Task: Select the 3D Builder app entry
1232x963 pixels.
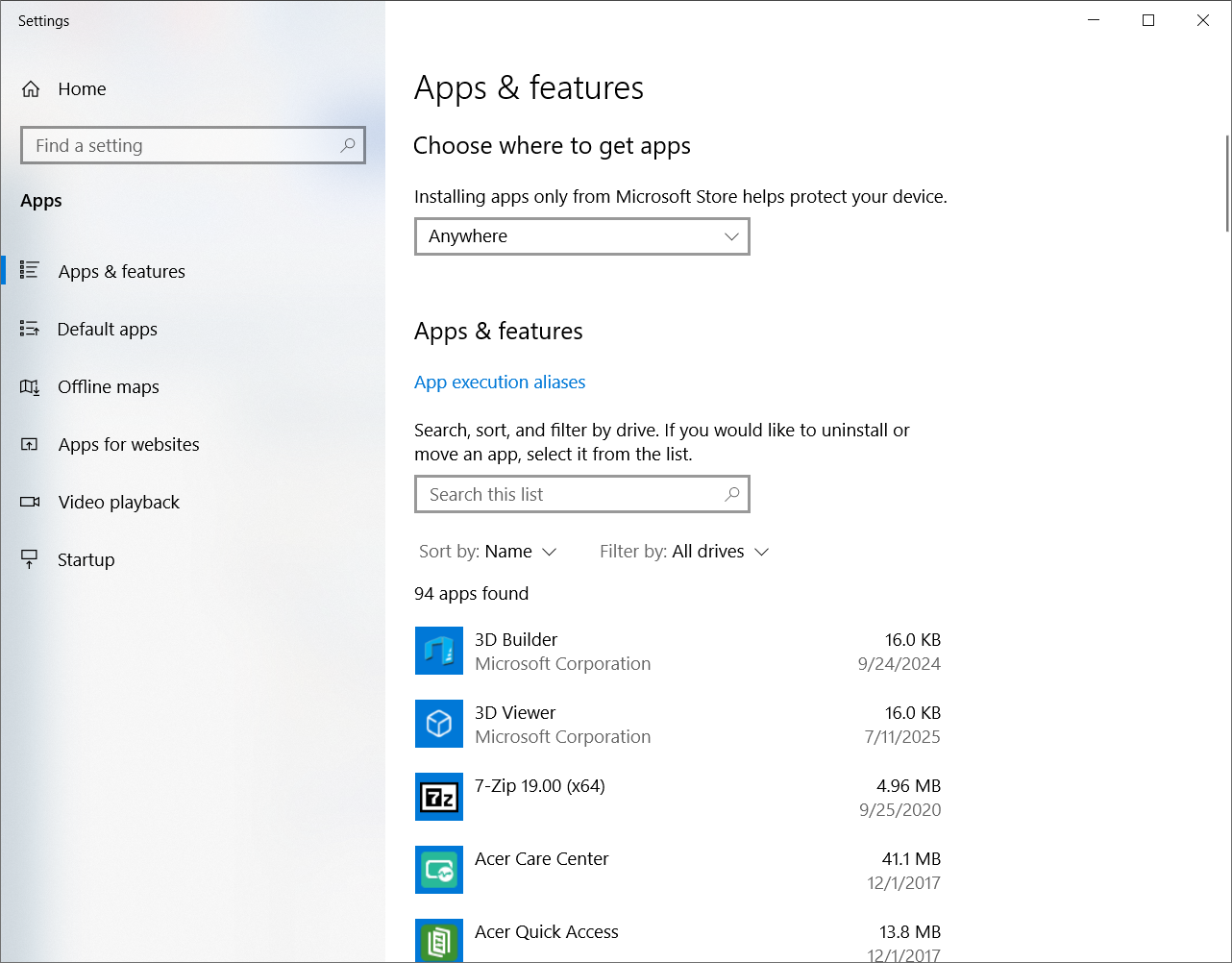Action: point(678,652)
